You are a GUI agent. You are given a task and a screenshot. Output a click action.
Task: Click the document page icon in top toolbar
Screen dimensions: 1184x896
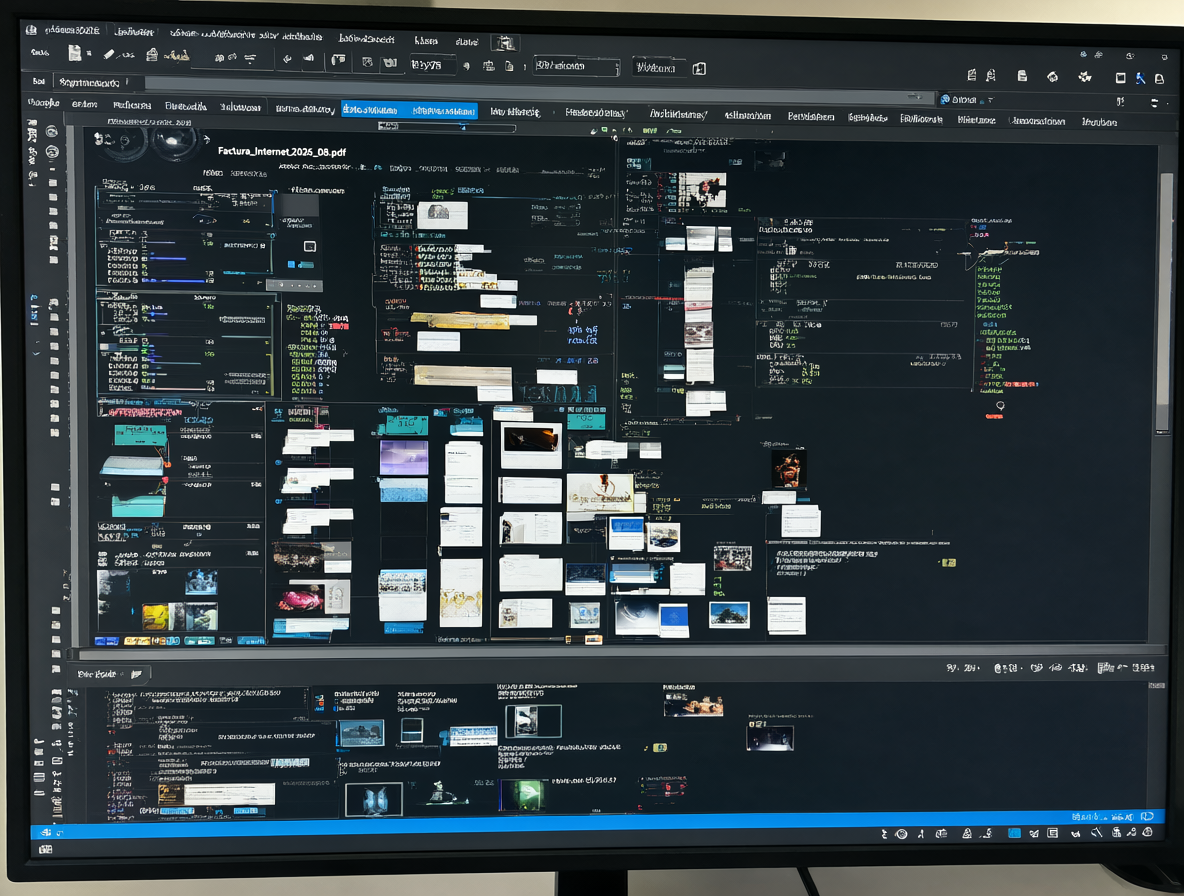[74, 53]
